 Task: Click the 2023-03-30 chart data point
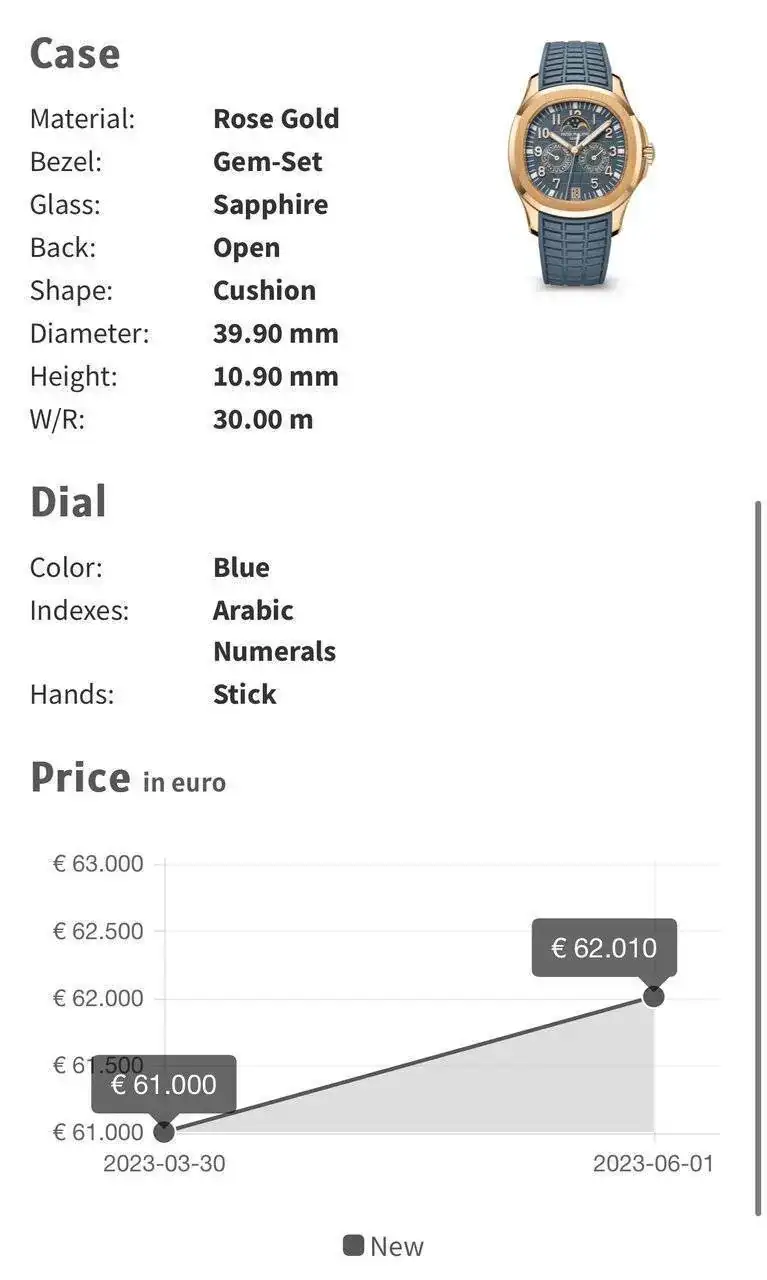tap(164, 1131)
